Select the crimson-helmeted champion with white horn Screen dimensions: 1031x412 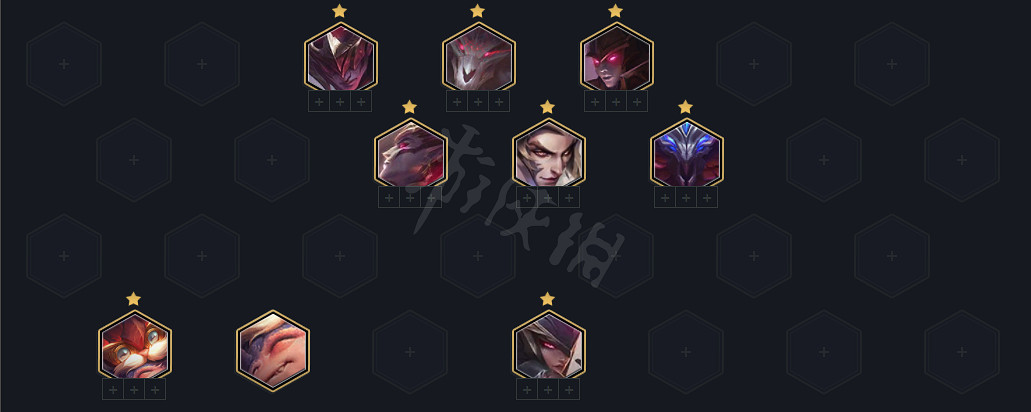(341, 59)
